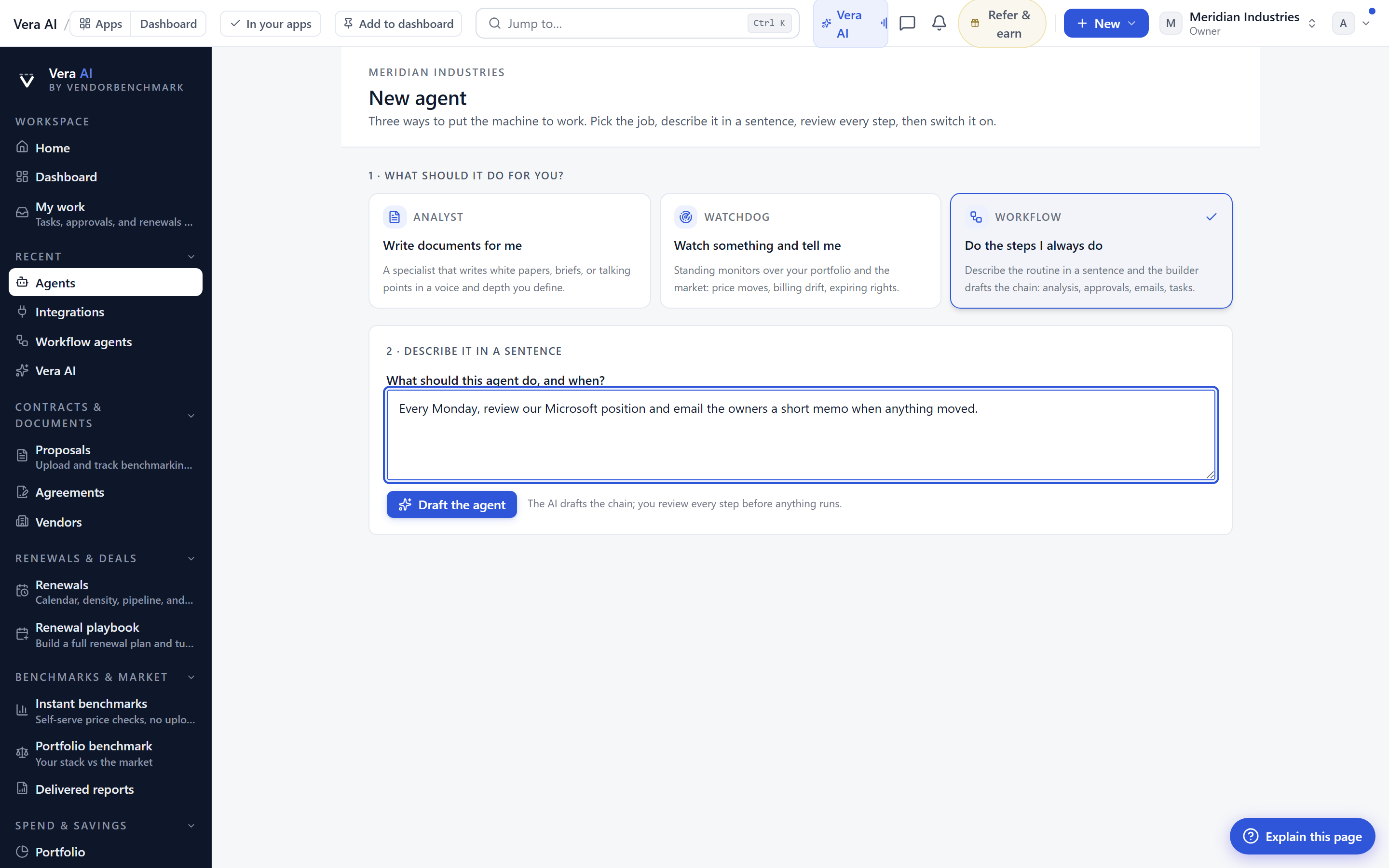Click the Analyst document icon on card
Screen dimensions: 1389x868
(395, 217)
